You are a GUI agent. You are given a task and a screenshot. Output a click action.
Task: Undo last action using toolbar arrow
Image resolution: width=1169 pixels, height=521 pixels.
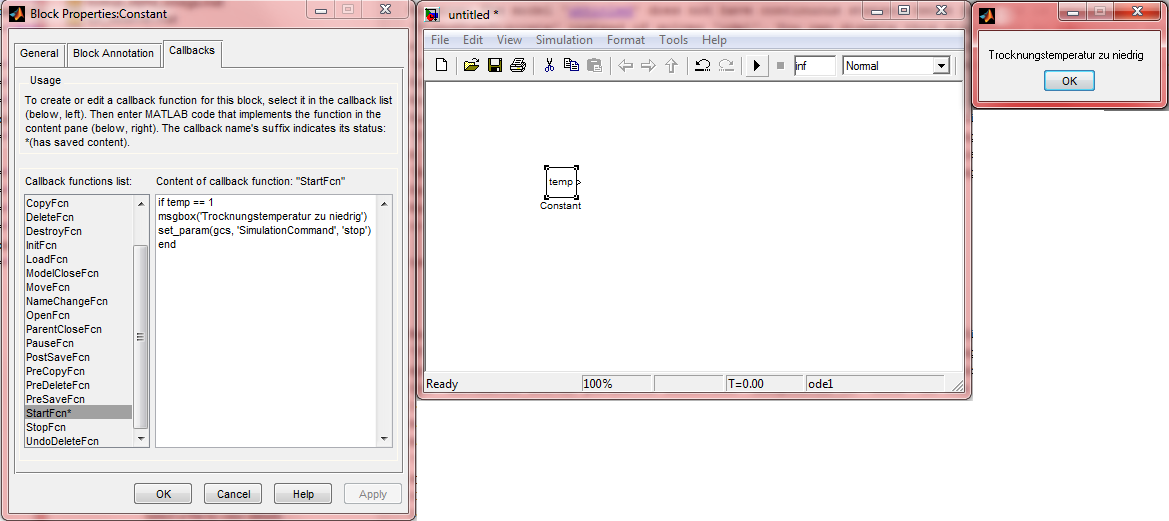(x=702, y=66)
